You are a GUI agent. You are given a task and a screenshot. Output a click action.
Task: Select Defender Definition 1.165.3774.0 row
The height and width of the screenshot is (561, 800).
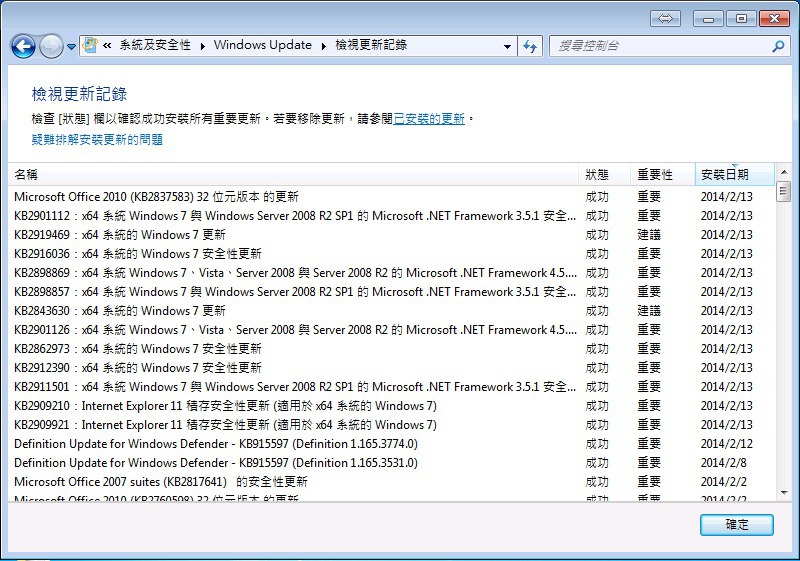[391, 444]
